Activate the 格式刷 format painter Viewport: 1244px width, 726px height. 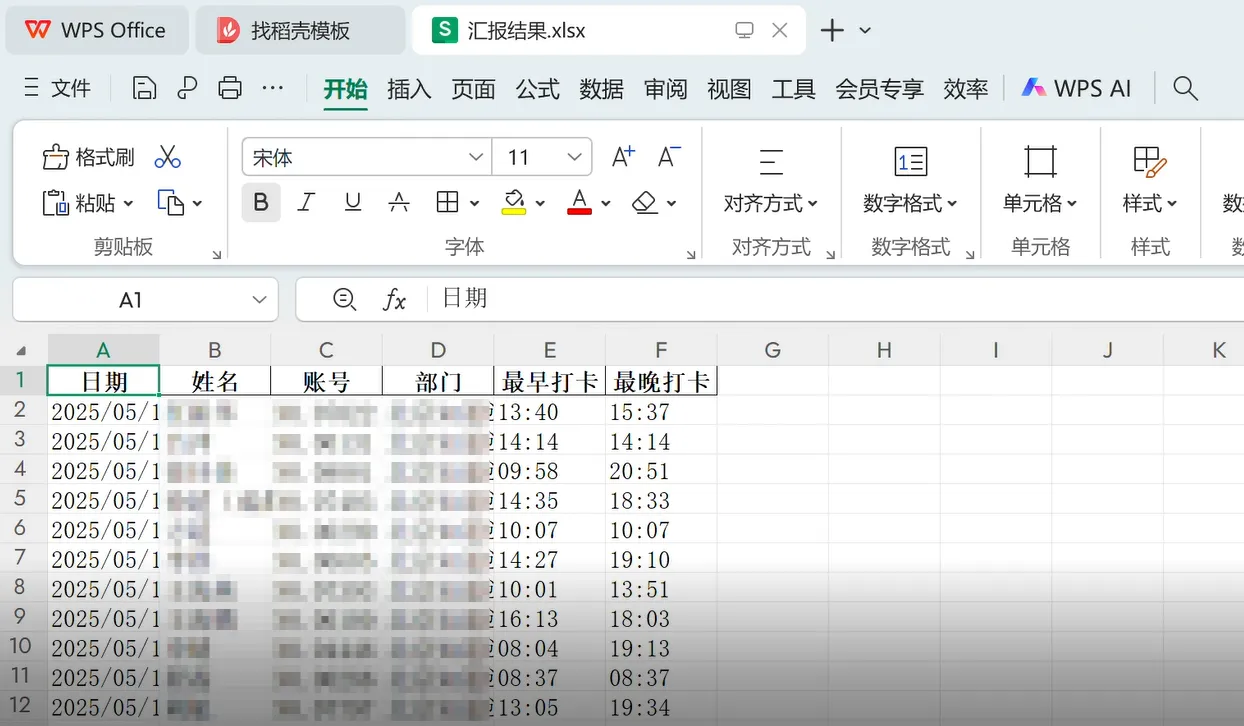pos(88,157)
